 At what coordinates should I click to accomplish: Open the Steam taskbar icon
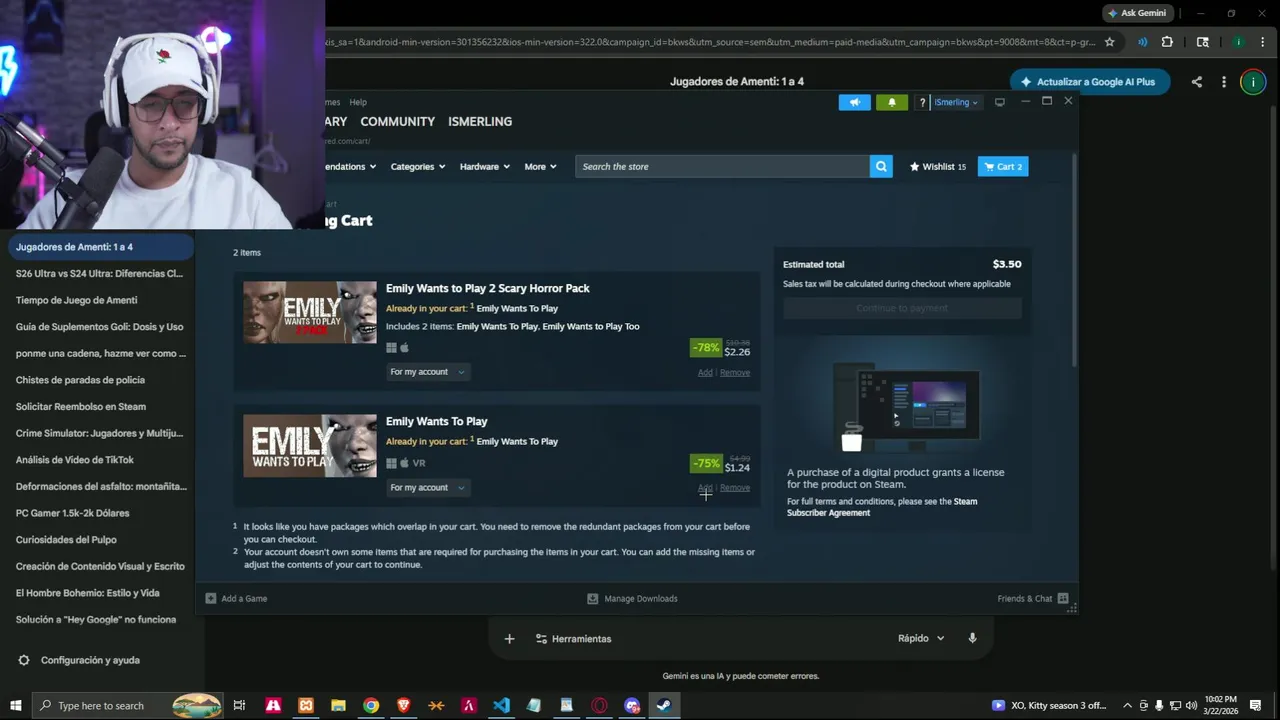pos(664,705)
